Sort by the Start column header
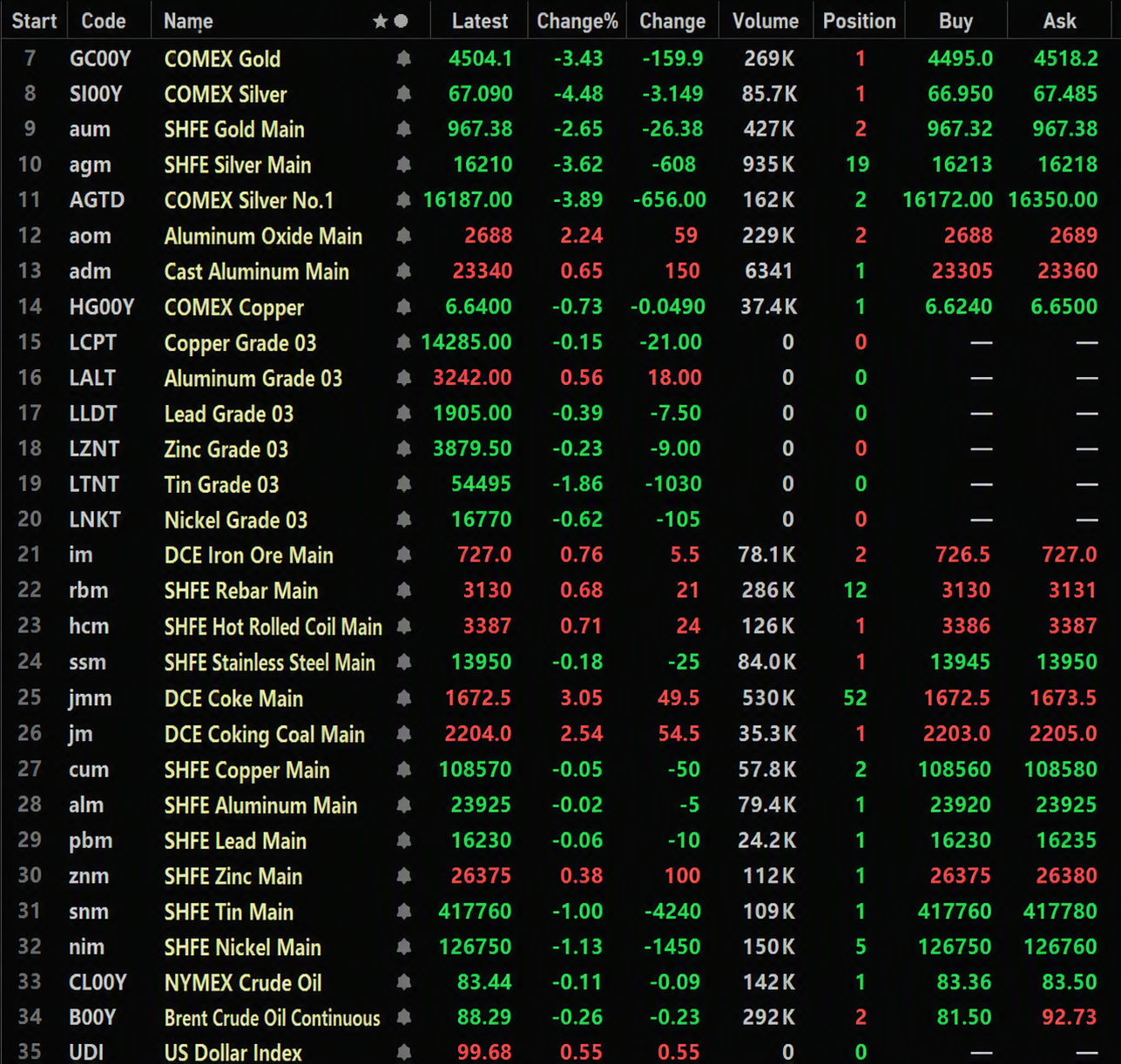 pos(35,21)
